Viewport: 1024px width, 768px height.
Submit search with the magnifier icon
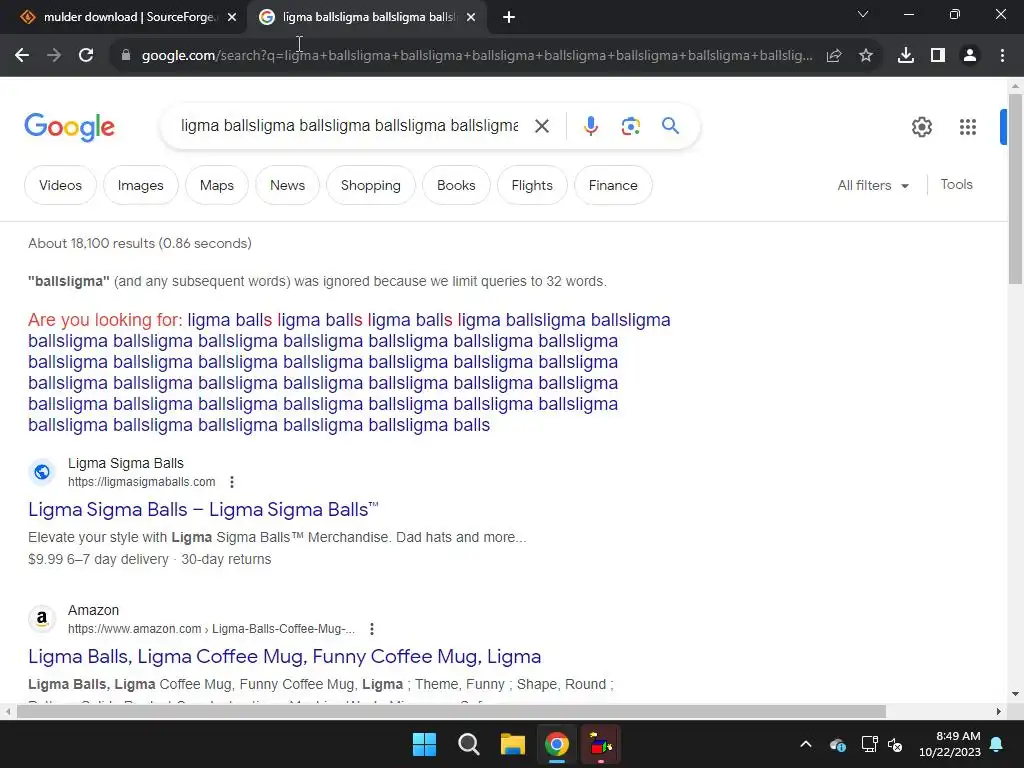[670, 125]
